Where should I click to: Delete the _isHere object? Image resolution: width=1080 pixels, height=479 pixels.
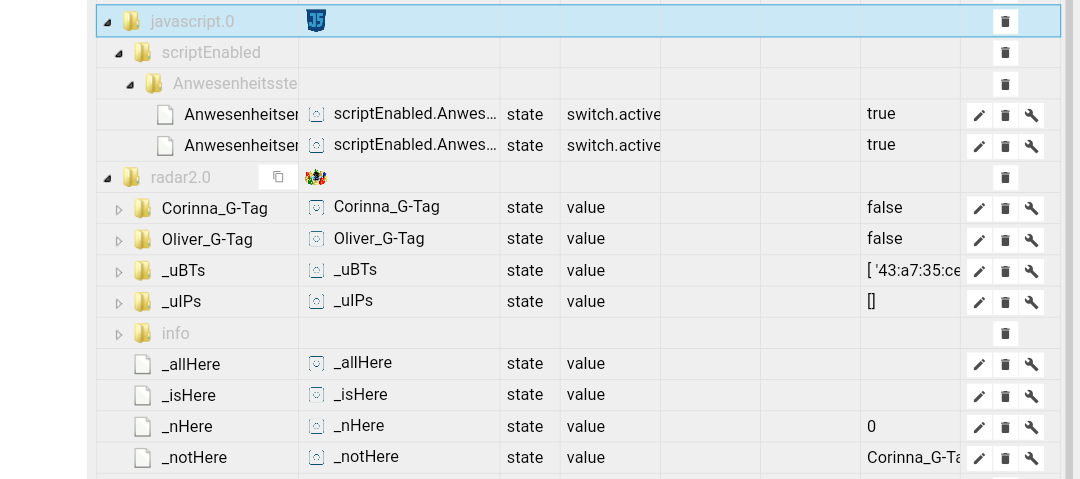(1005, 396)
